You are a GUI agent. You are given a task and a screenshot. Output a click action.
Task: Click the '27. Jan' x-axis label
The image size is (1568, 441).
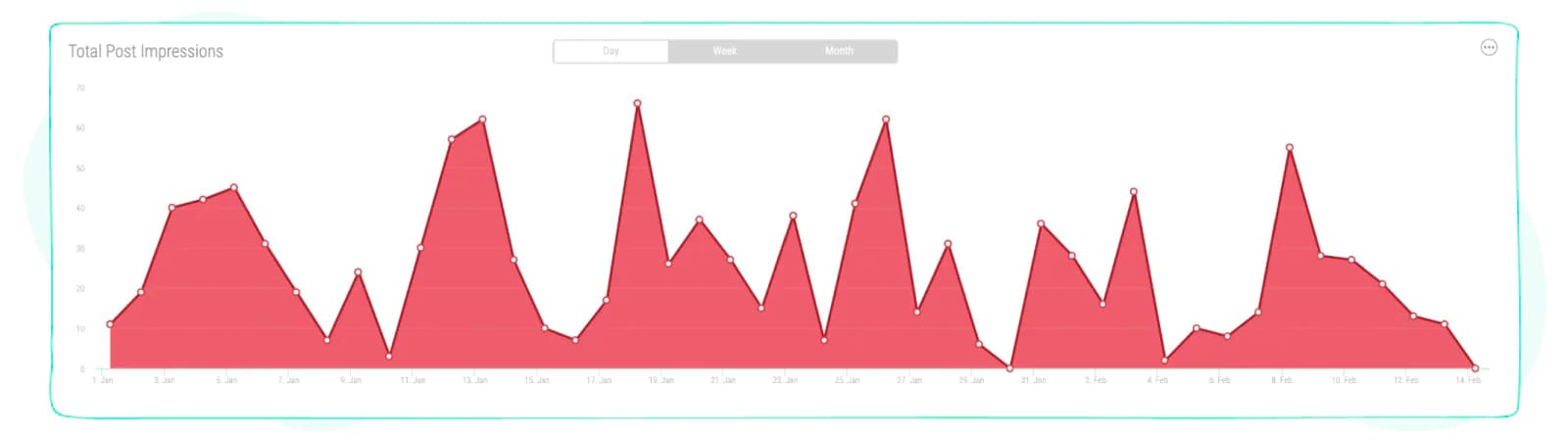coord(909,380)
